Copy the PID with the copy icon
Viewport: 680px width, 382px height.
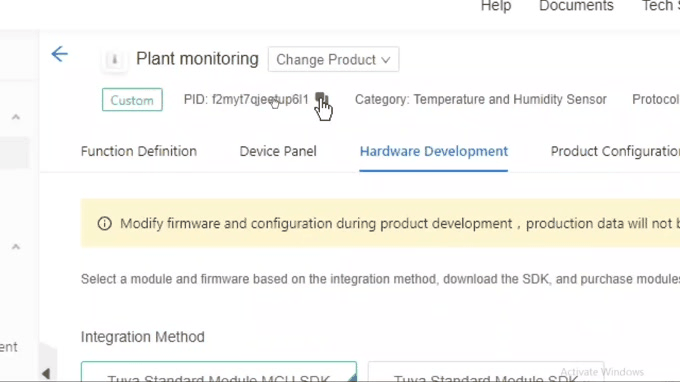321,99
